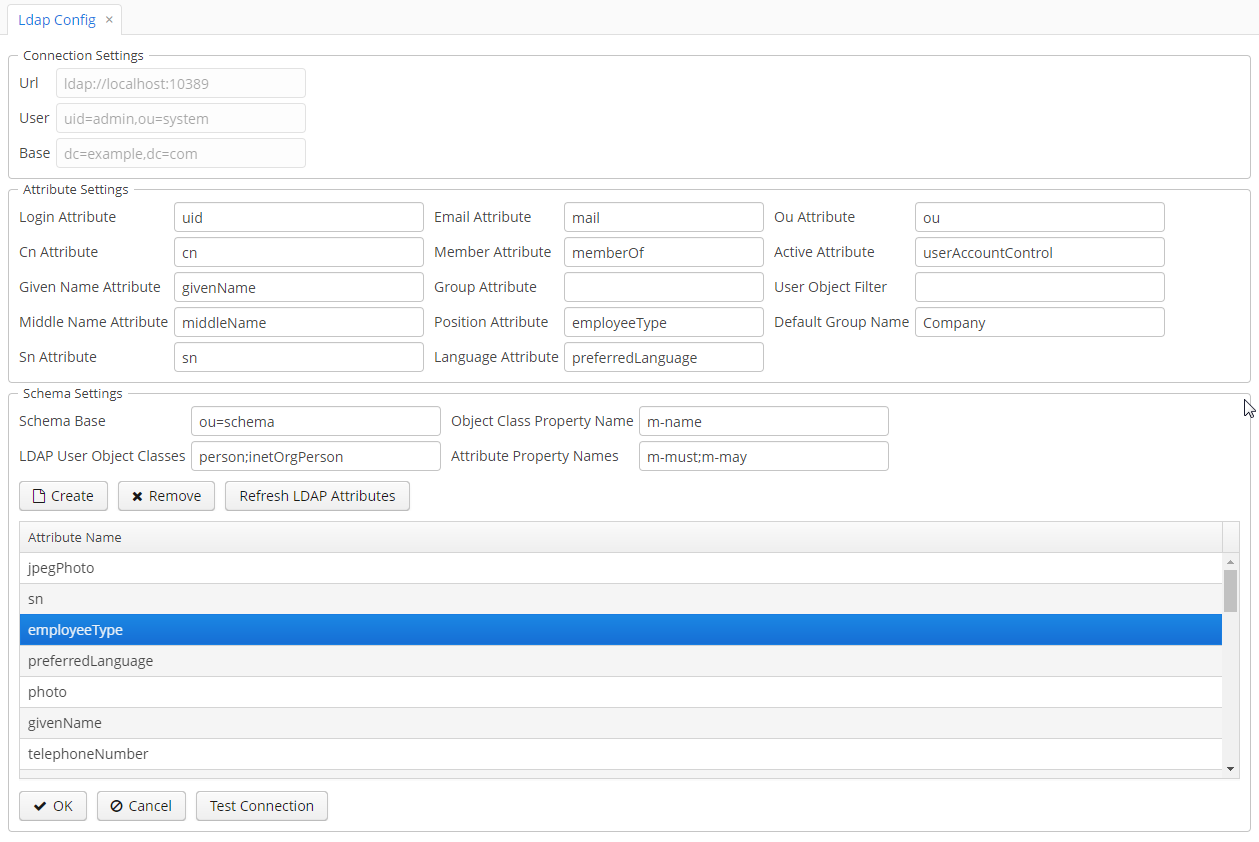Select the telephoneNumber attribute row
1259x842 pixels.
(621, 754)
